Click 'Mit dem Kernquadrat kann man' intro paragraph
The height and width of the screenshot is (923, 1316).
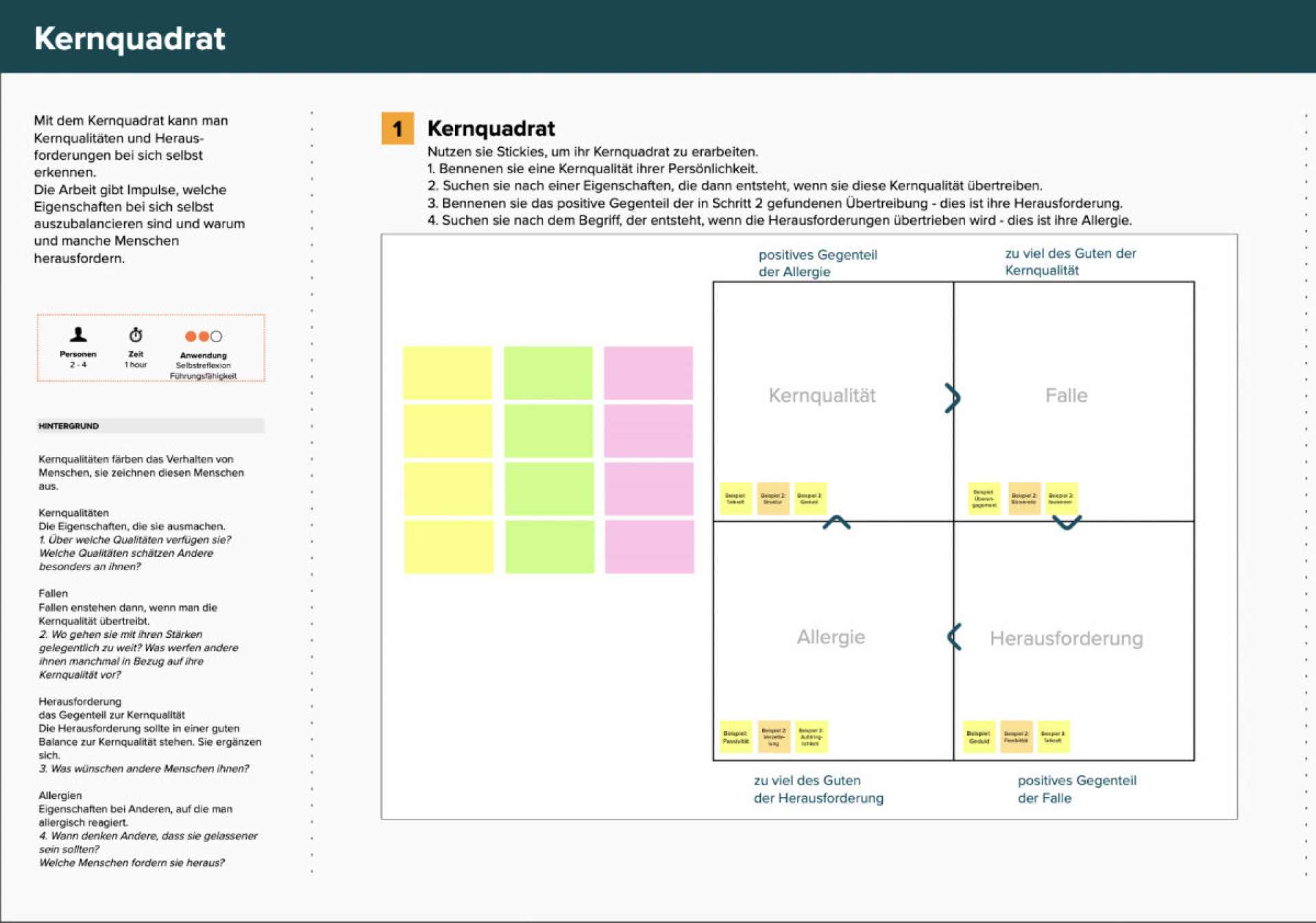pyautogui.click(x=139, y=189)
